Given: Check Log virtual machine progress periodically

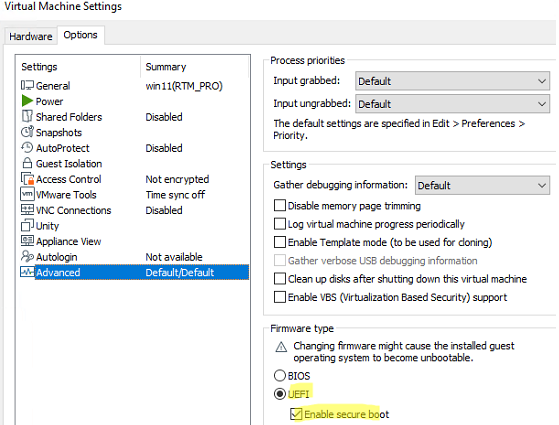Looking at the screenshot, I should point(280,224).
